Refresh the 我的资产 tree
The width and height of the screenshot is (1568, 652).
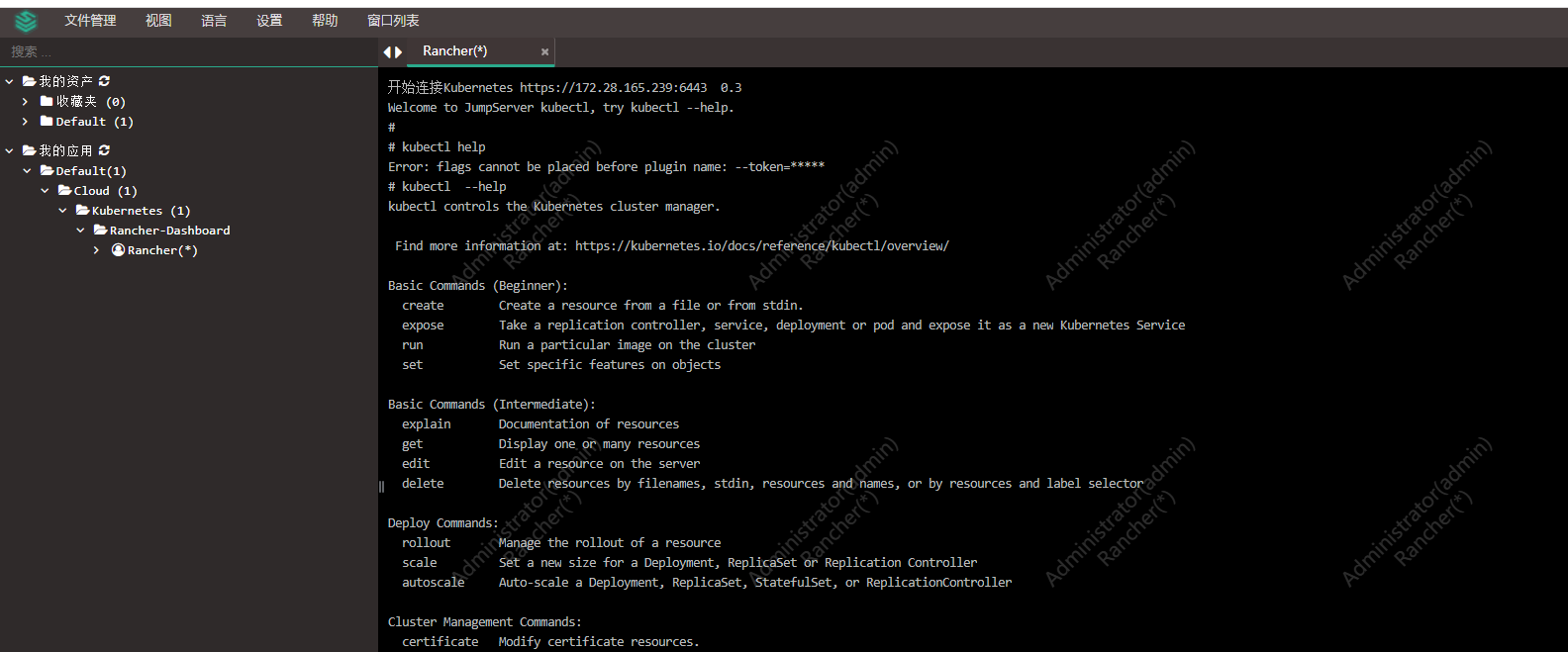[x=104, y=81]
